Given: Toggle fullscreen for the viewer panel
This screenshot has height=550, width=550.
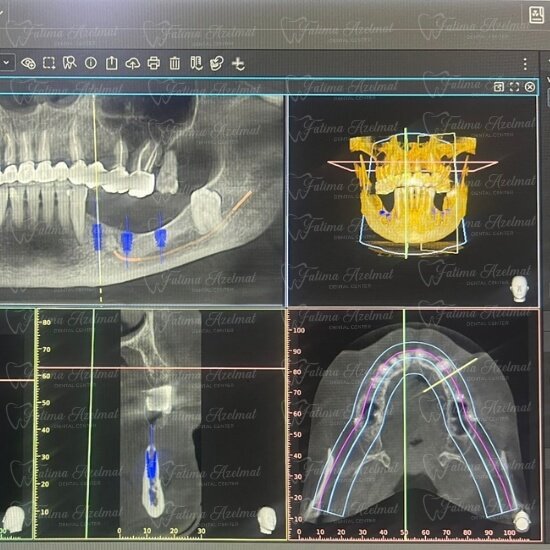Looking at the screenshot, I should pyautogui.click(x=514, y=87).
